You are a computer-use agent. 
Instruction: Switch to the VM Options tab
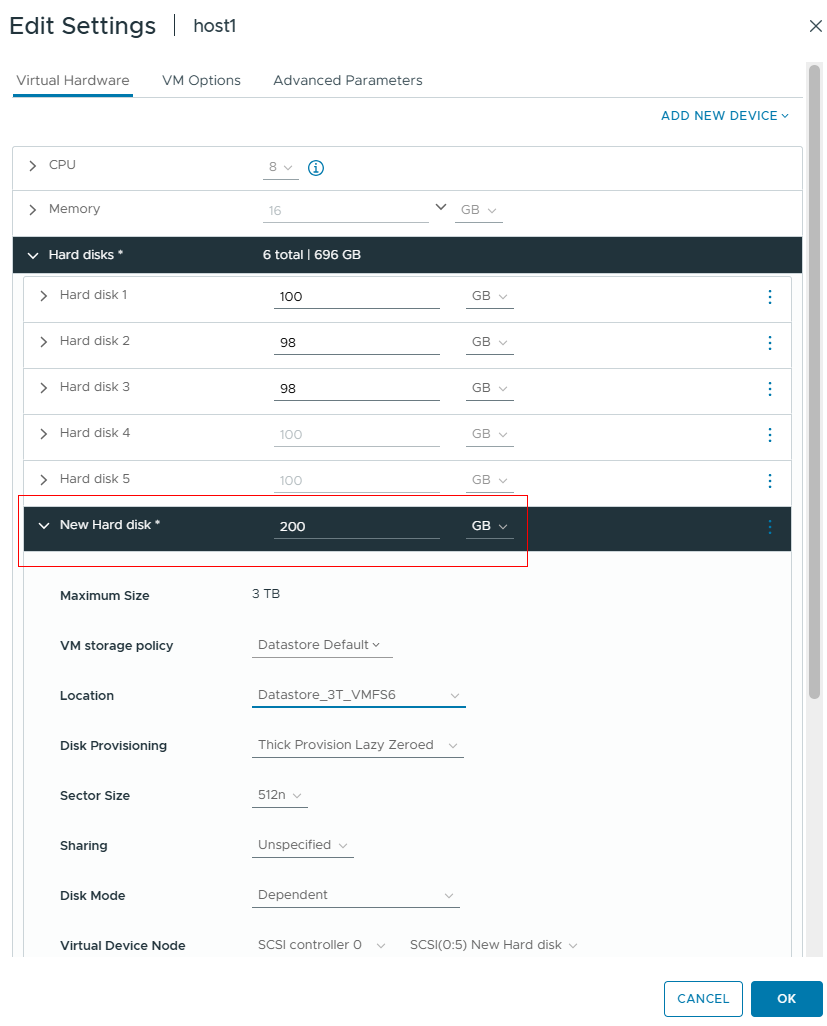tap(202, 80)
